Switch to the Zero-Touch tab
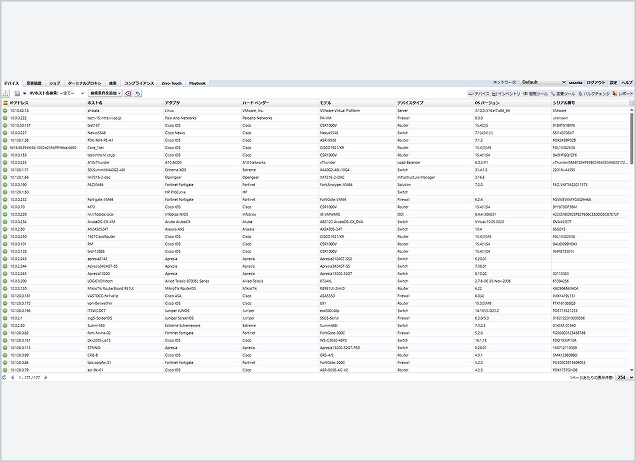Screen dimensions: 636x462 tap(172, 83)
